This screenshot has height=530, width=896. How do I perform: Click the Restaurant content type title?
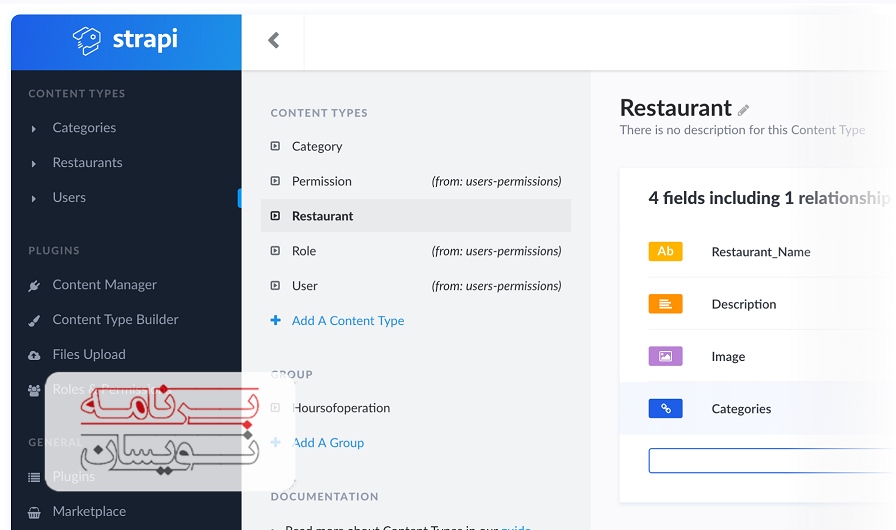675,108
